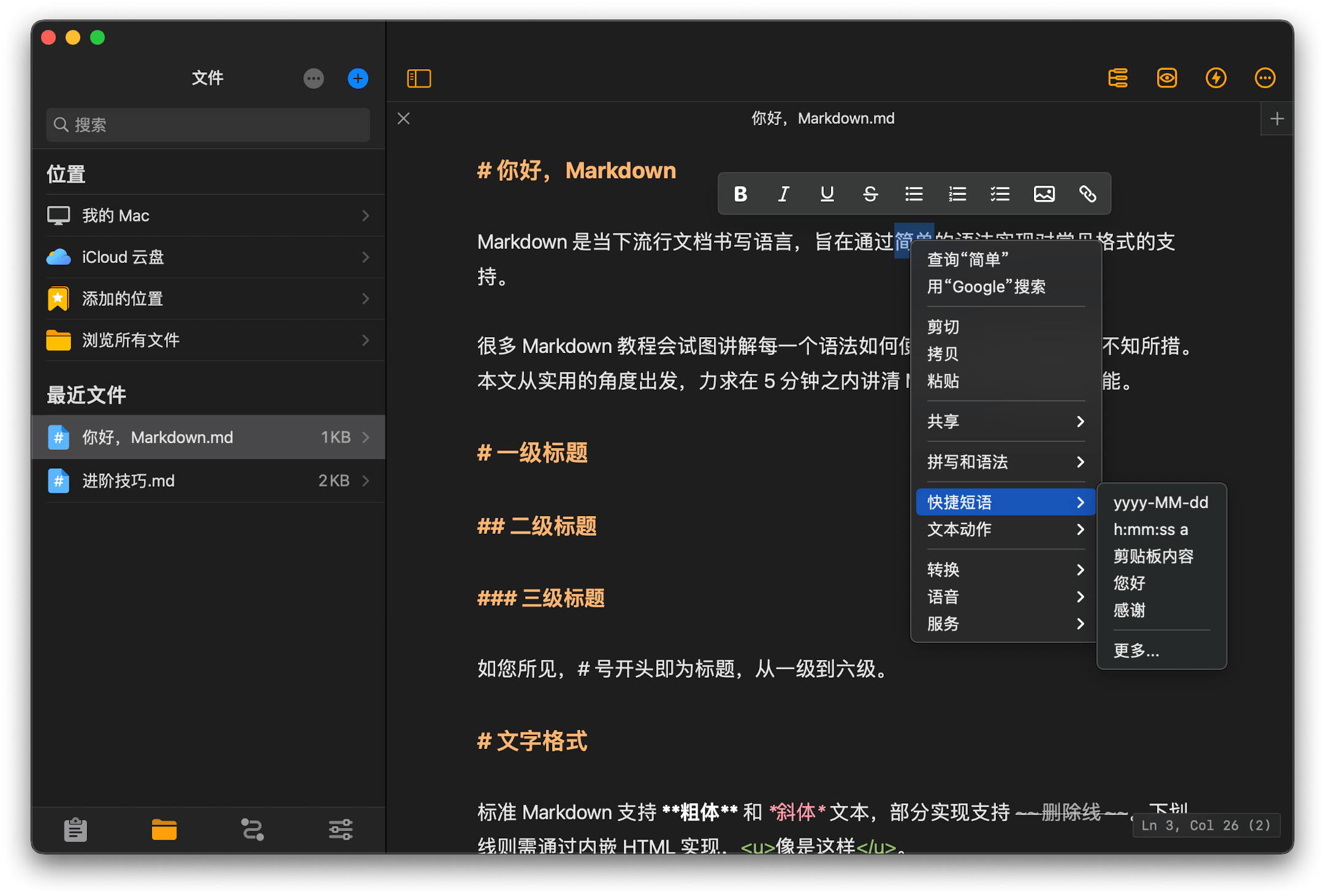Insert 您好 quick phrase
1325x896 pixels.
[x=1161, y=583]
